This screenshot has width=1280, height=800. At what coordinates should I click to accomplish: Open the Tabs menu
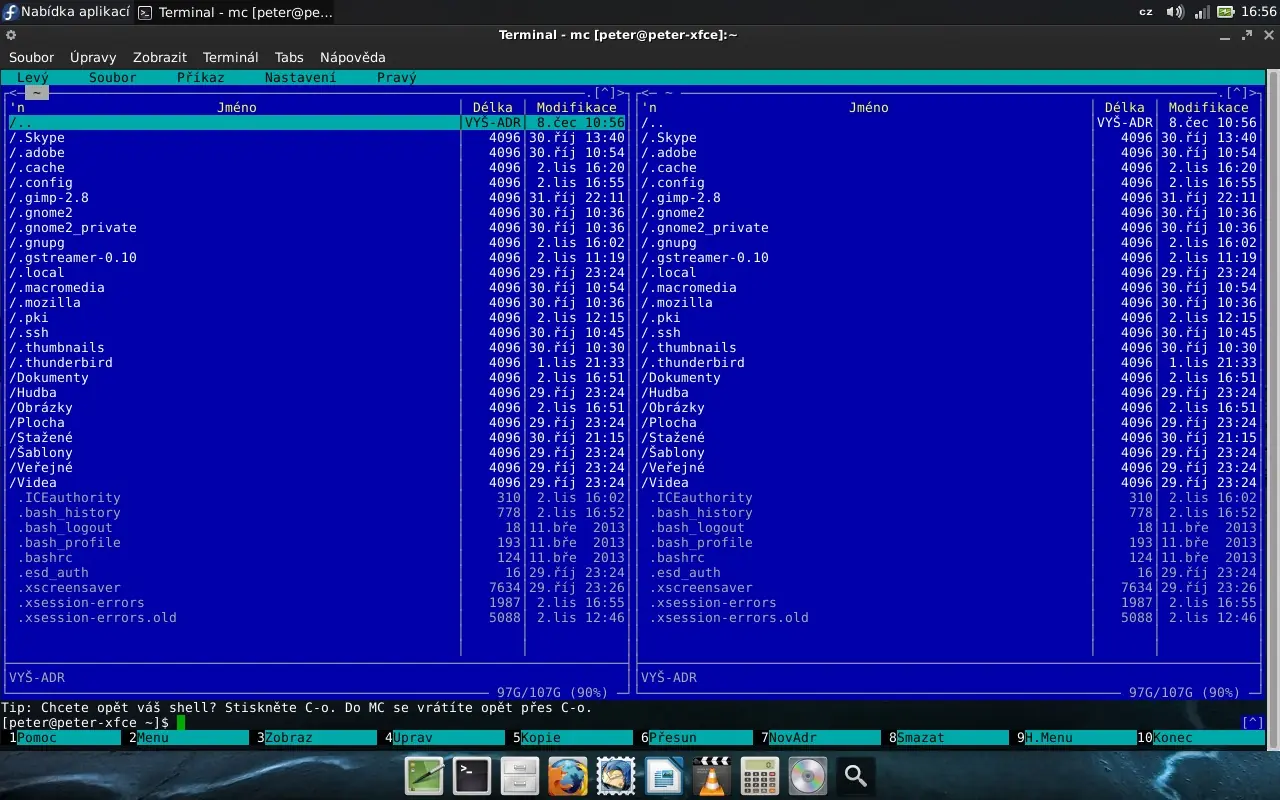point(289,57)
